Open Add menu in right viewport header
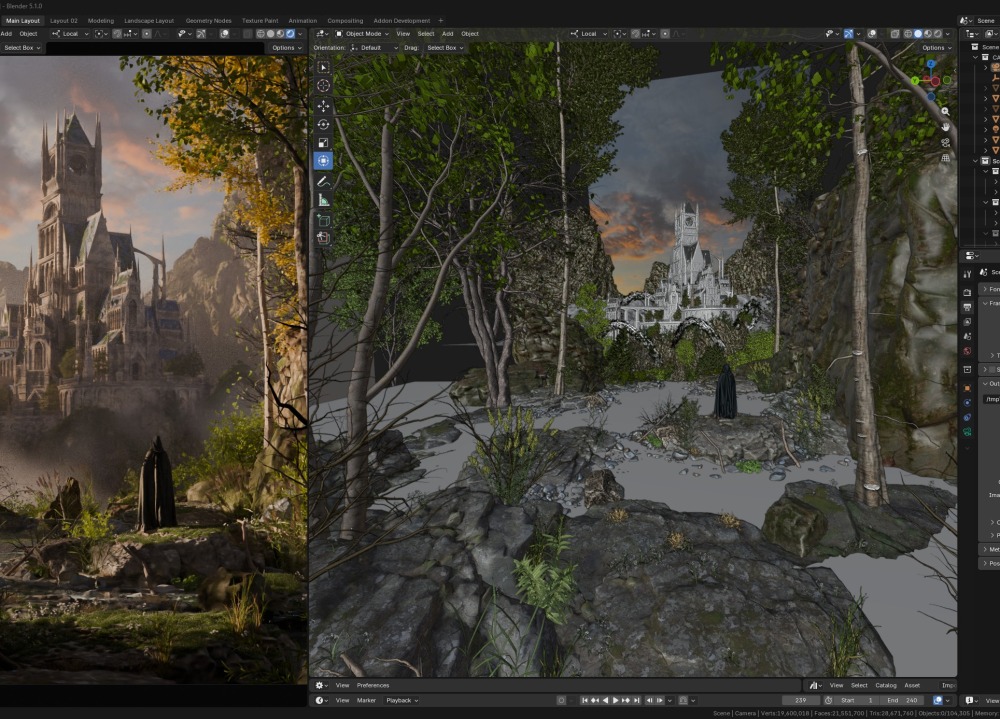This screenshot has height=719, width=1000. [x=448, y=34]
